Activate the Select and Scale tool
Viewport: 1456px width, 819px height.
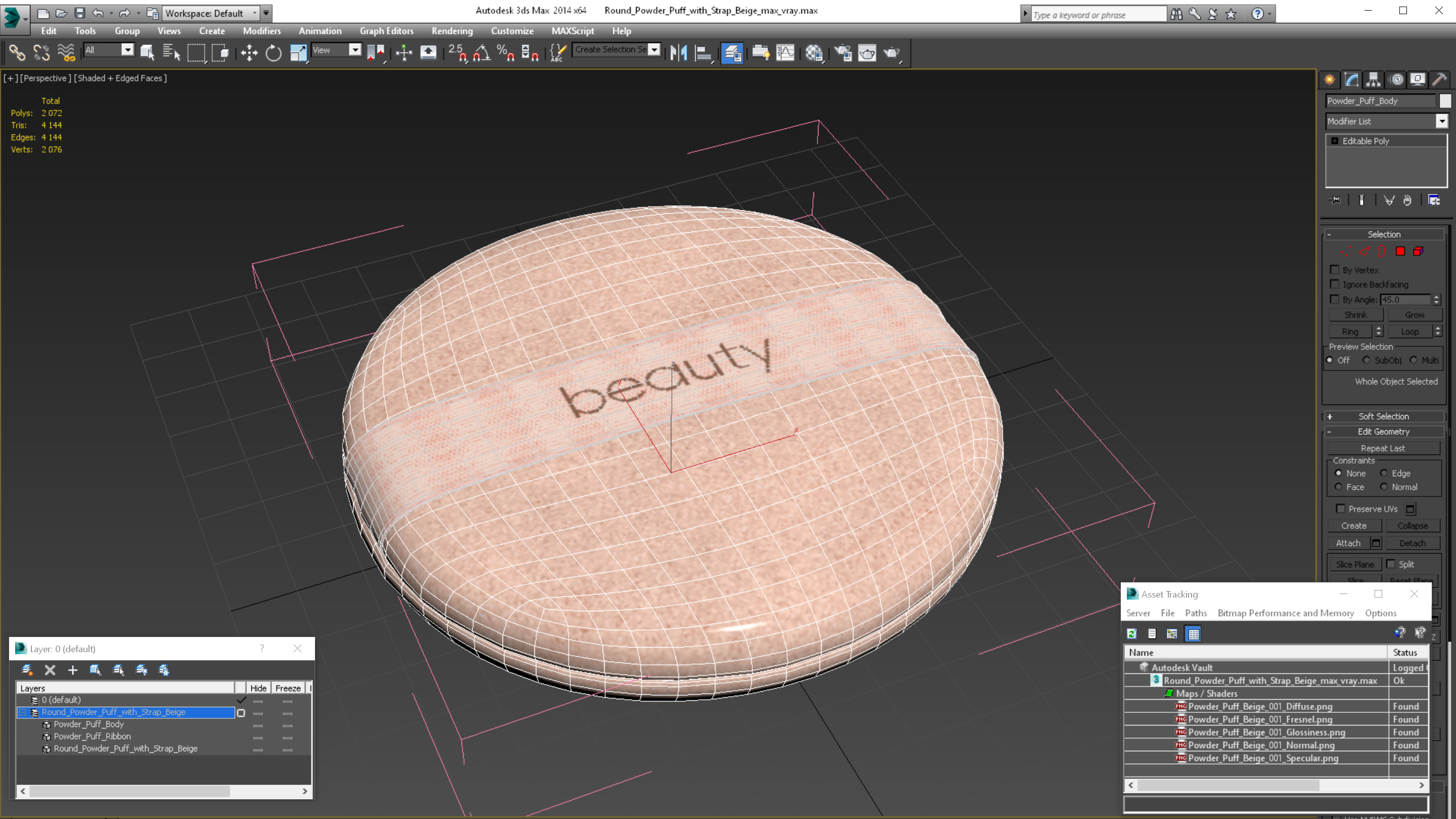298,53
